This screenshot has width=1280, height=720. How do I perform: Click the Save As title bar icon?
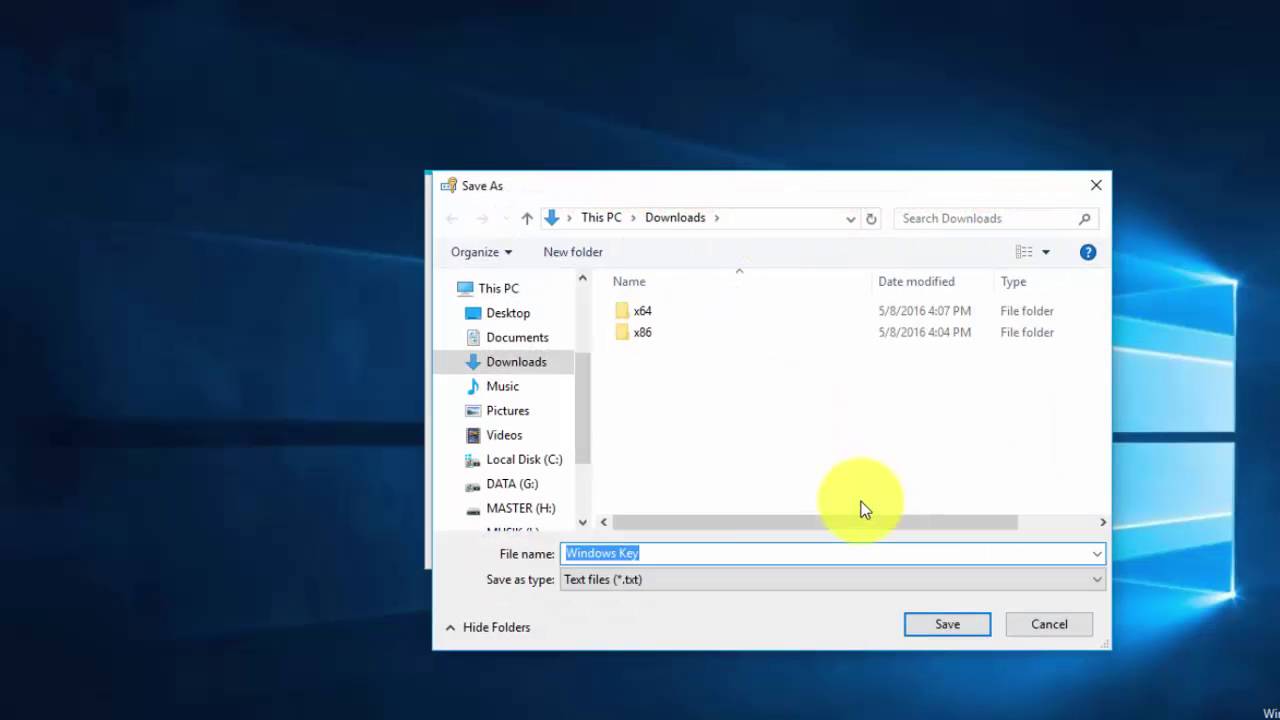[448, 185]
